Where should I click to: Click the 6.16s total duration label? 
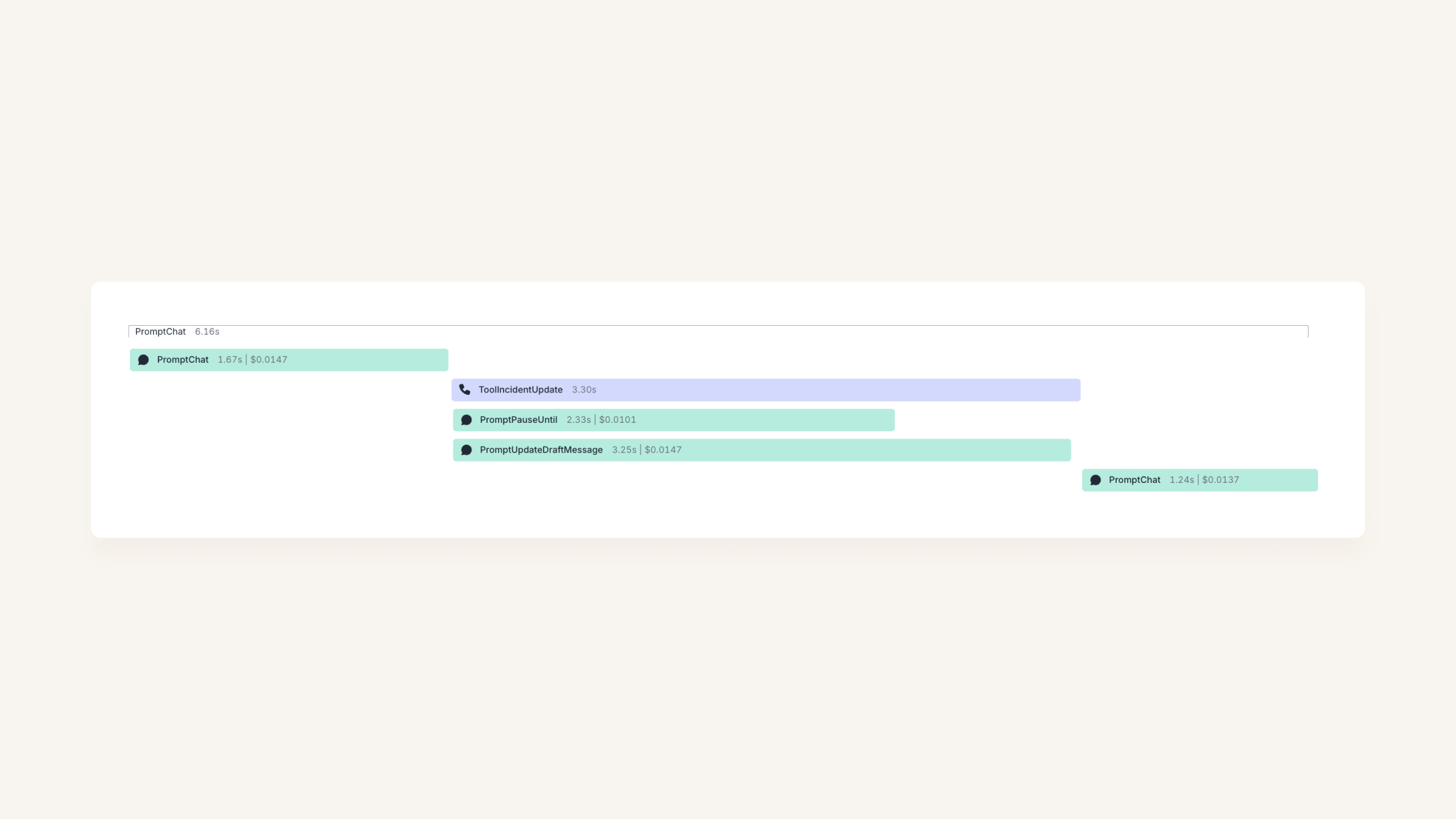[207, 331]
